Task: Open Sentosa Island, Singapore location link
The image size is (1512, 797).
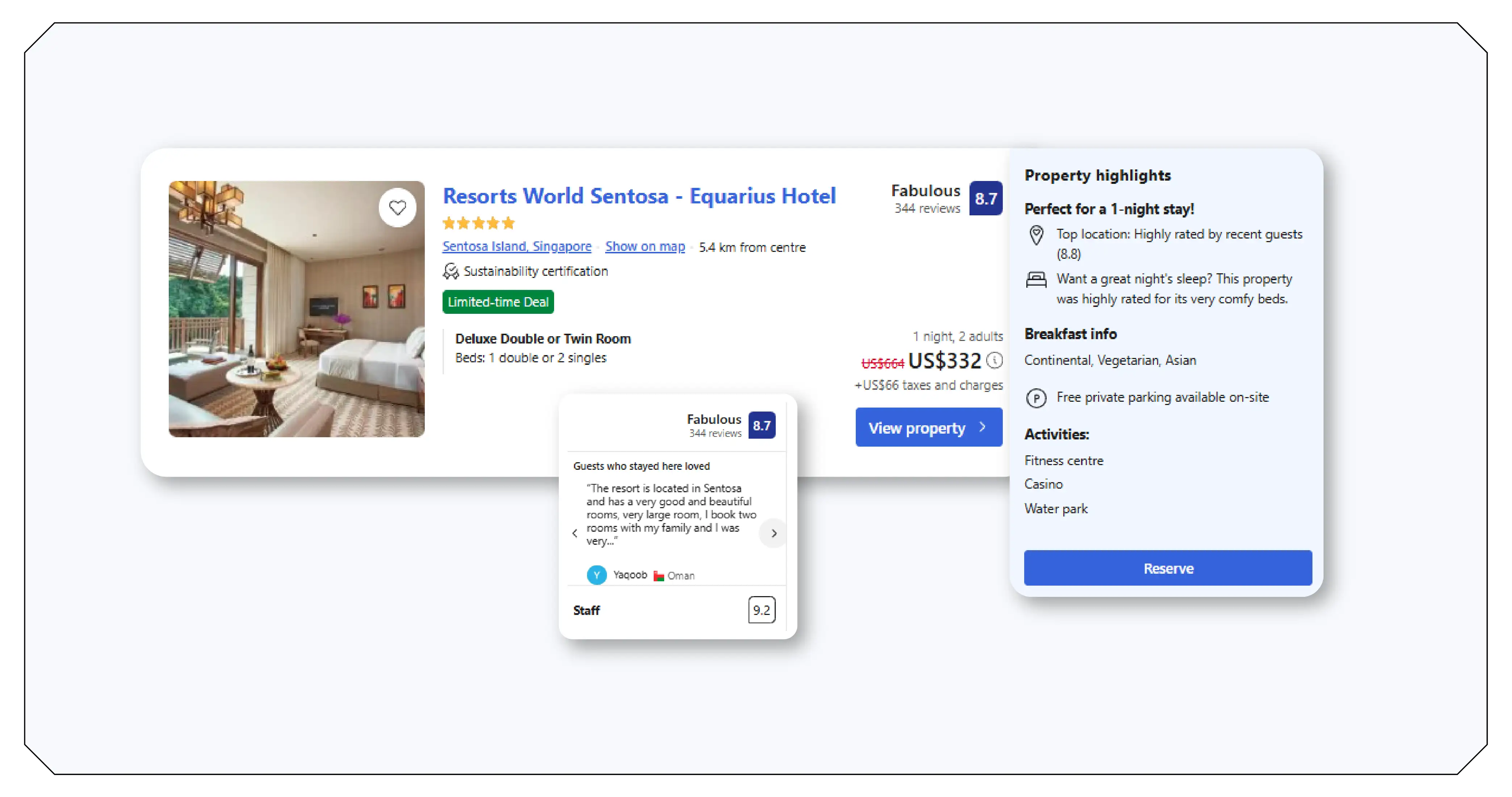Action: tap(516, 247)
